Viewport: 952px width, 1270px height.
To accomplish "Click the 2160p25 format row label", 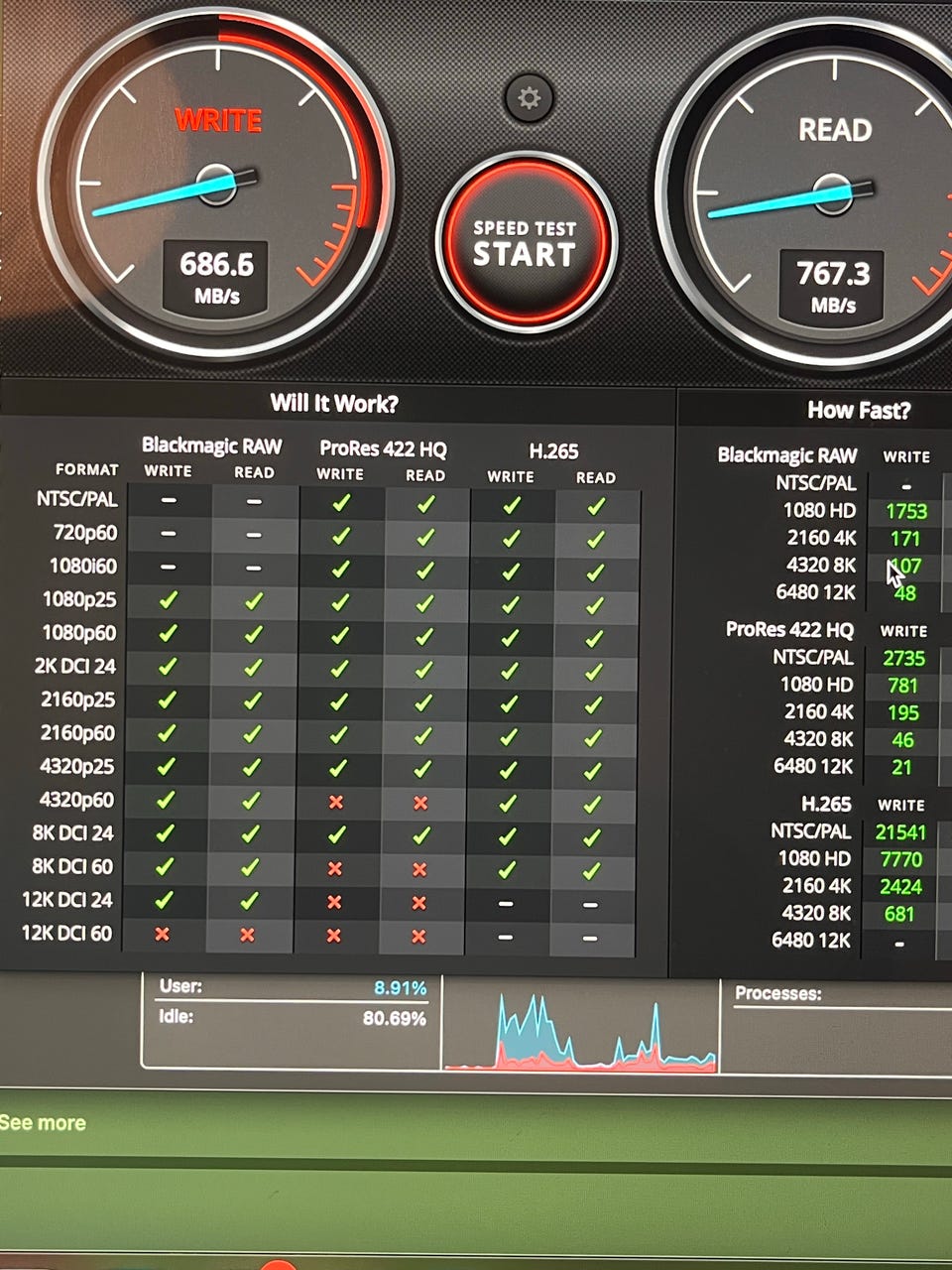I will point(78,699).
